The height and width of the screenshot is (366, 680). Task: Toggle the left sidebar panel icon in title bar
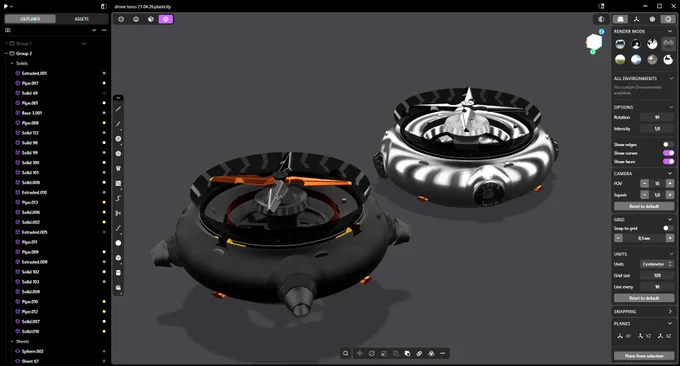coord(104,7)
